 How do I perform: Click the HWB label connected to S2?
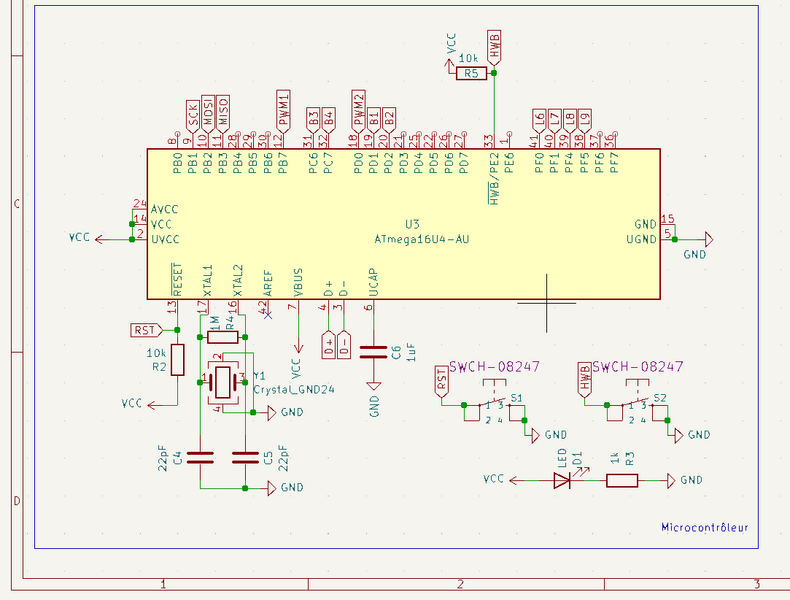(584, 380)
